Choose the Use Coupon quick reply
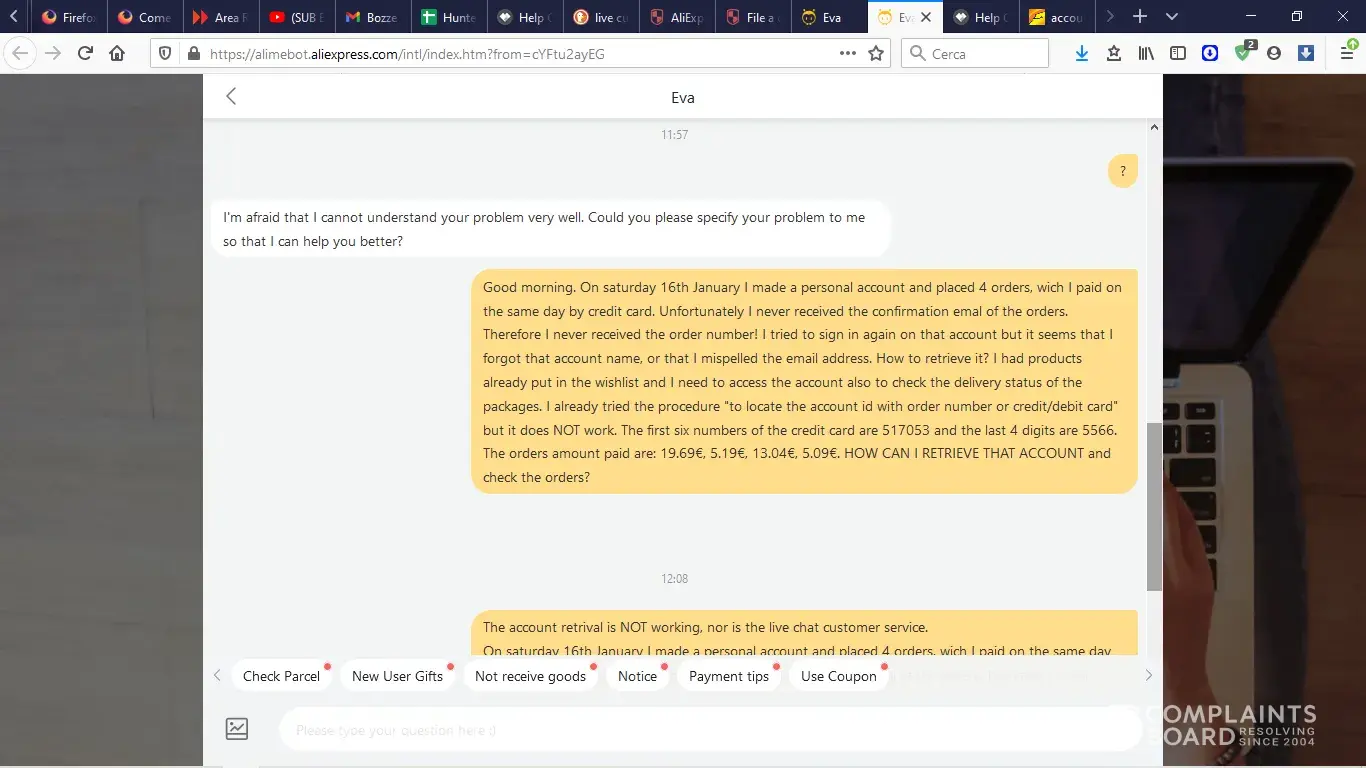The width and height of the screenshot is (1366, 768). [x=839, y=676]
